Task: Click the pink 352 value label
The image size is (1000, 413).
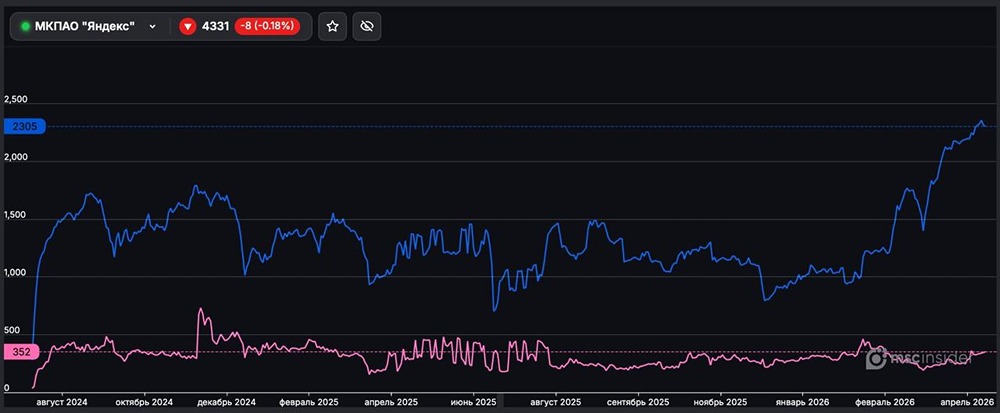Action: tap(20, 351)
